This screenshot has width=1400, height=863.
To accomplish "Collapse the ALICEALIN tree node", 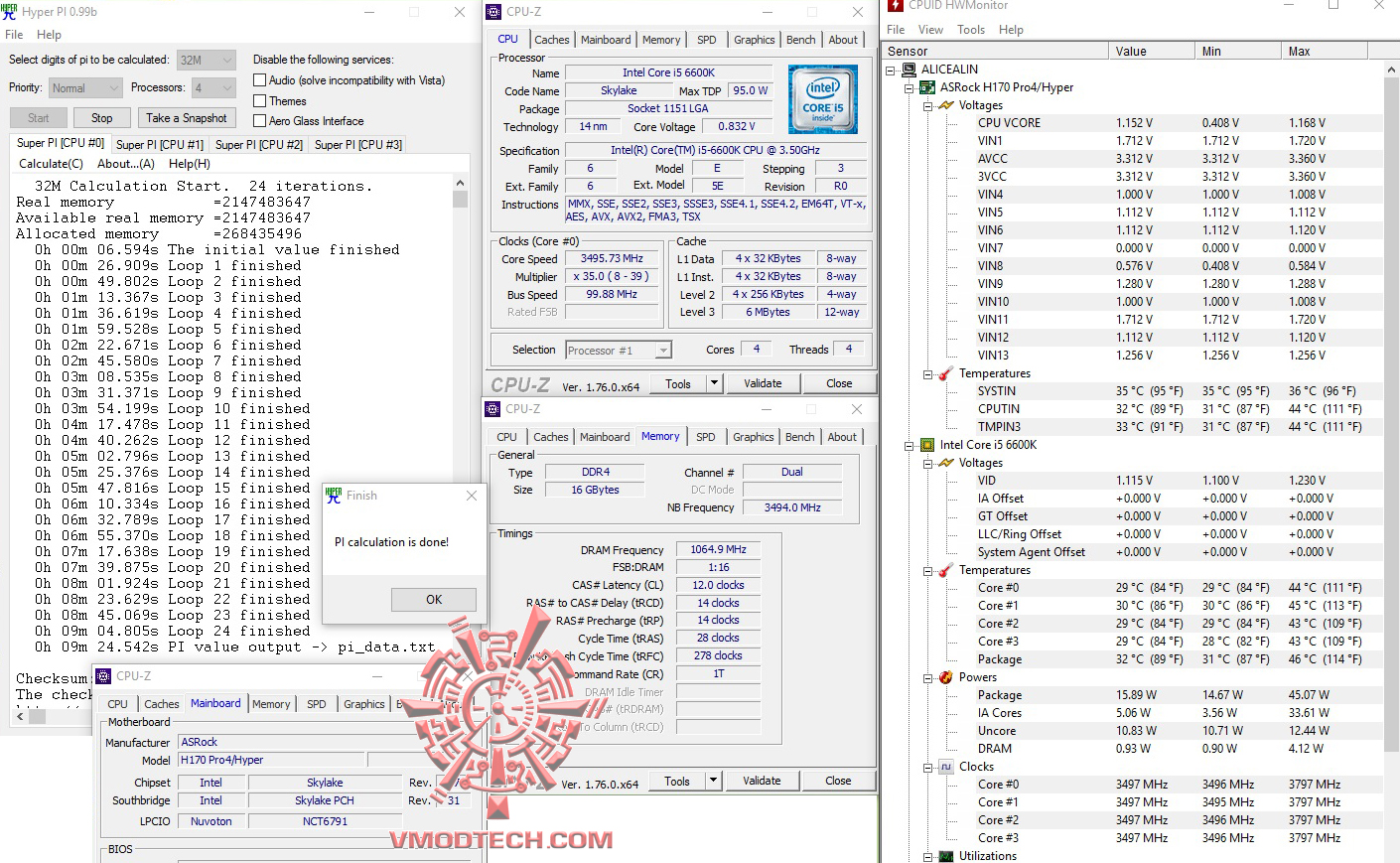I will pos(891,70).
